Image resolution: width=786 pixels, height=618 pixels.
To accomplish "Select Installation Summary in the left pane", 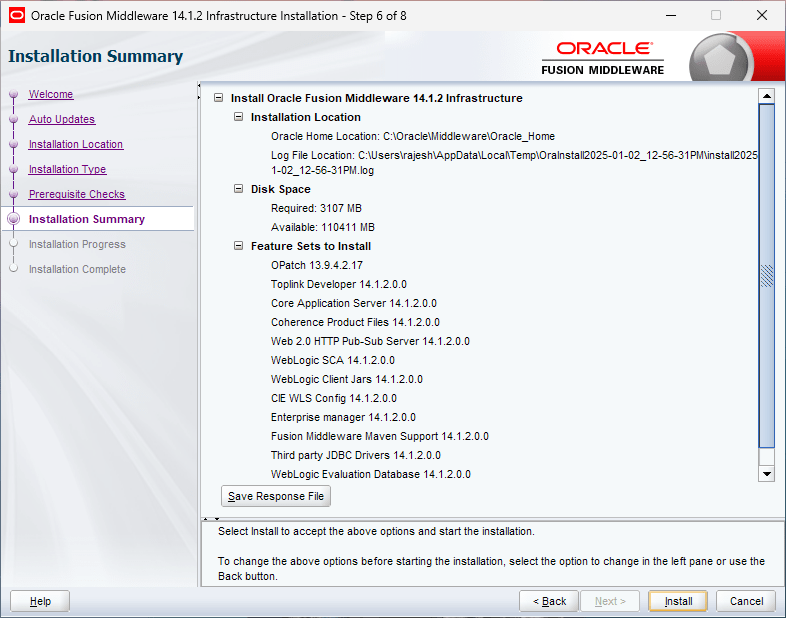I will coord(87,219).
